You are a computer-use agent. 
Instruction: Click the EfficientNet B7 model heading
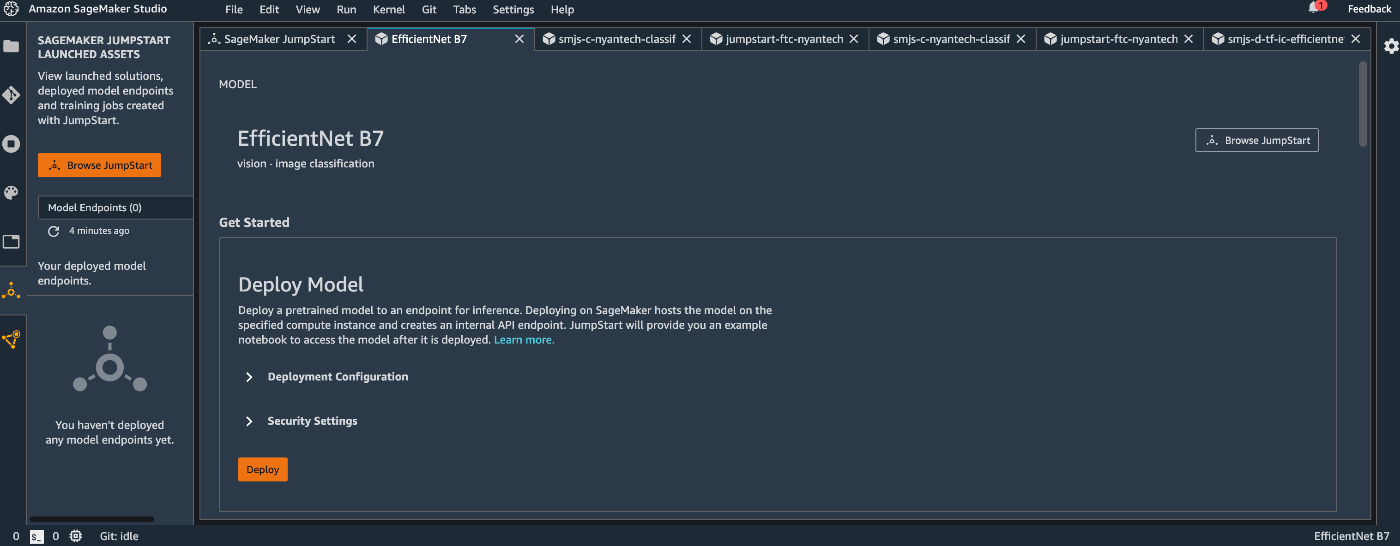[311, 138]
